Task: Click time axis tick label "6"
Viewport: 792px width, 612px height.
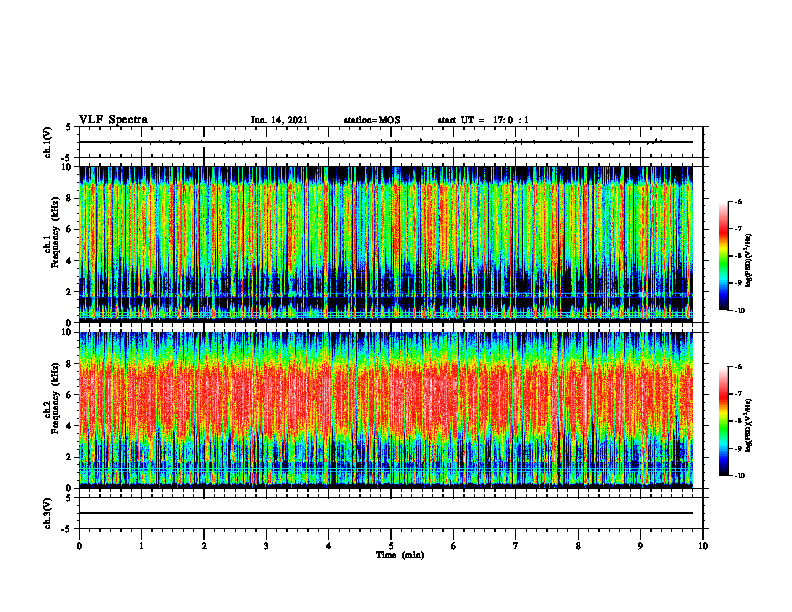Action: (454, 546)
